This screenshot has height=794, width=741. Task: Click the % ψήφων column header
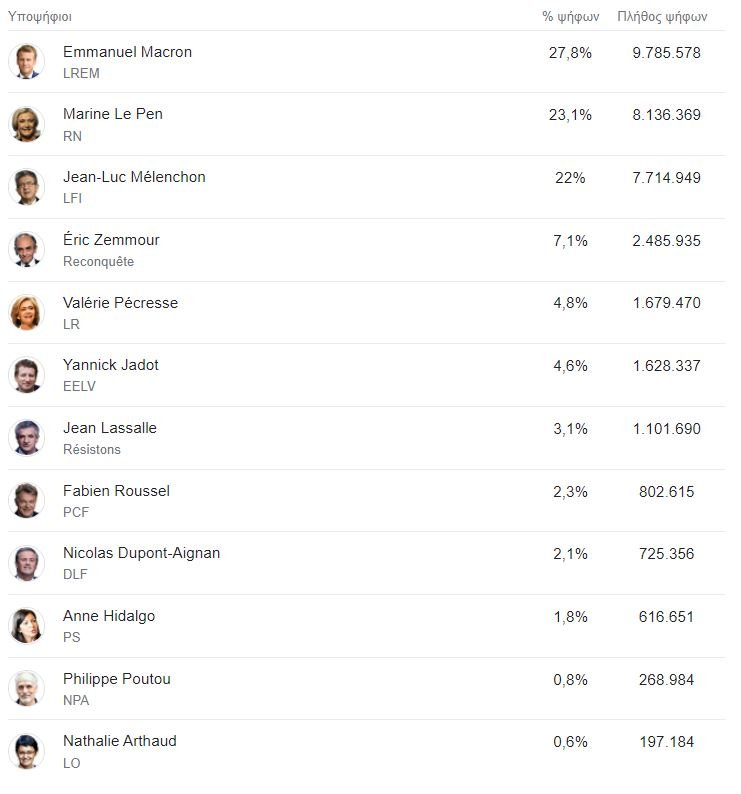pos(570,17)
